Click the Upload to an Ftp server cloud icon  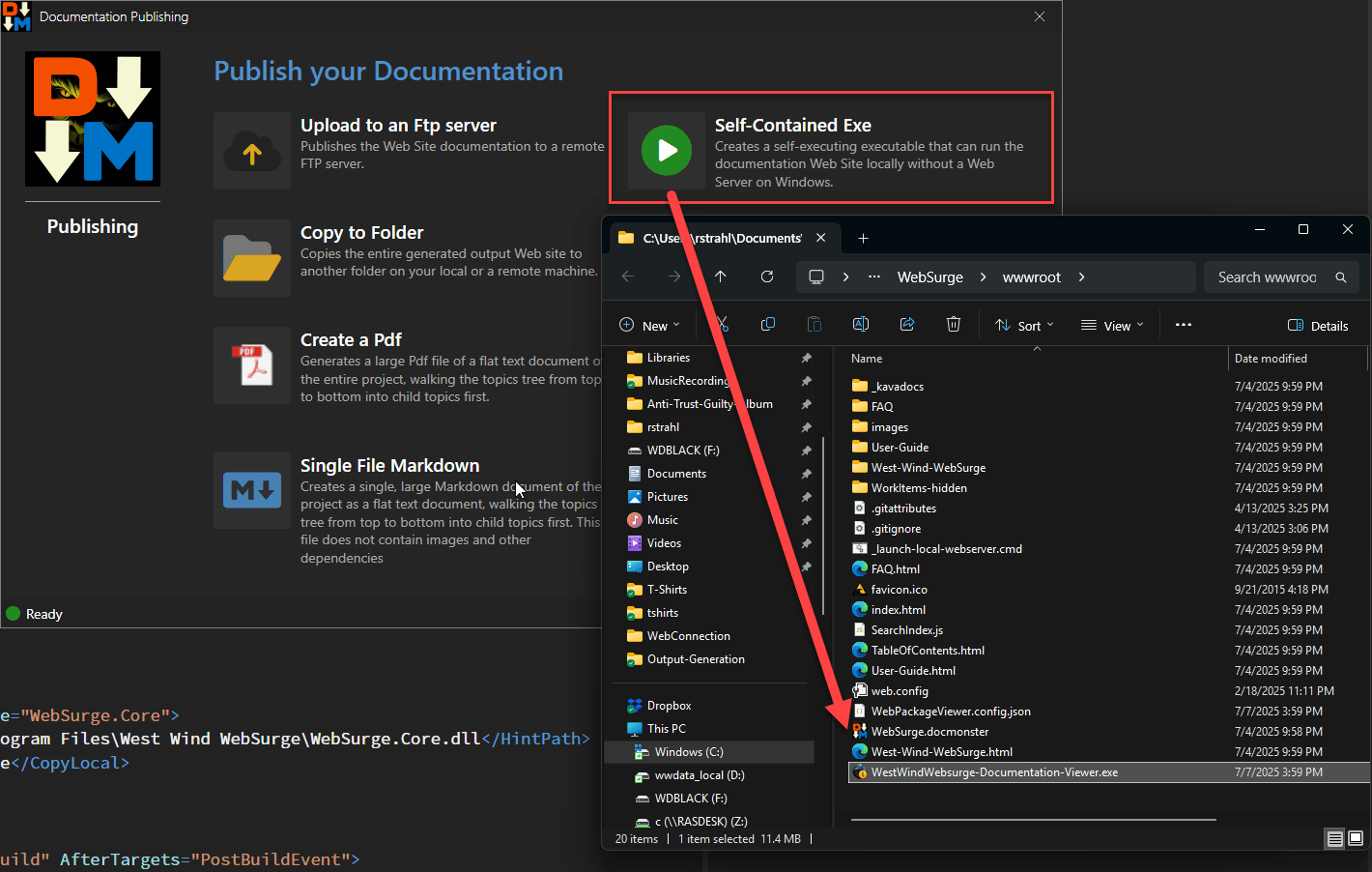pos(252,151)
